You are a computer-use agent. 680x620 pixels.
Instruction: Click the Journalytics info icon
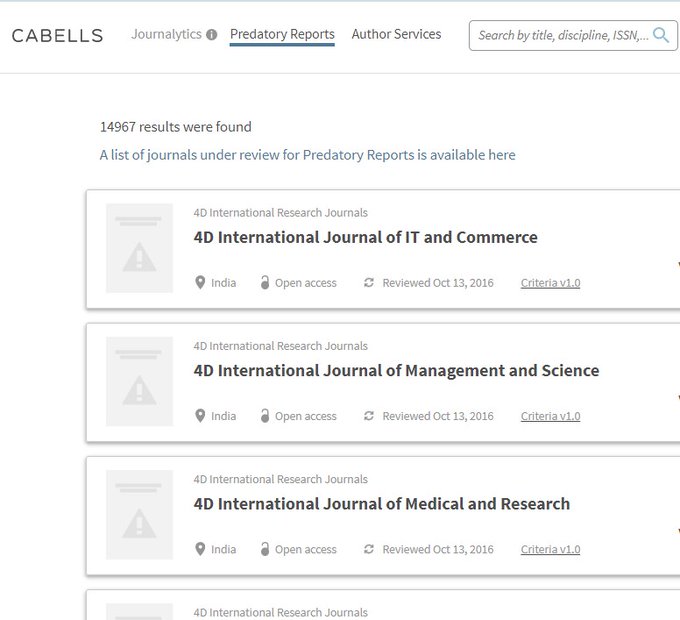click(x=212, y=35)
